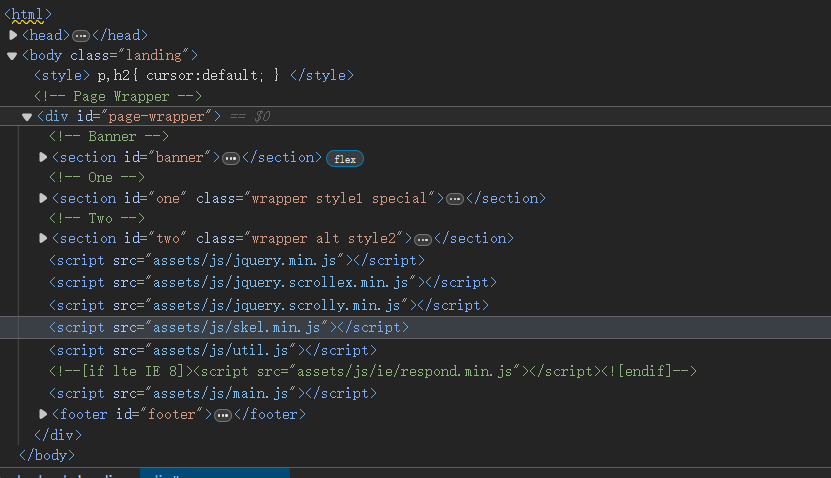The image size is (831, 478).
Task: Select the util.js script line
Action: [x=213, y=350]
